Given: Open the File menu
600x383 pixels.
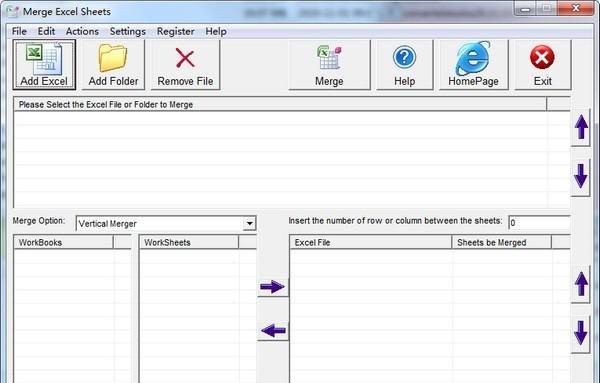Looking at the screenshot, I should click(x=19, y=31).
